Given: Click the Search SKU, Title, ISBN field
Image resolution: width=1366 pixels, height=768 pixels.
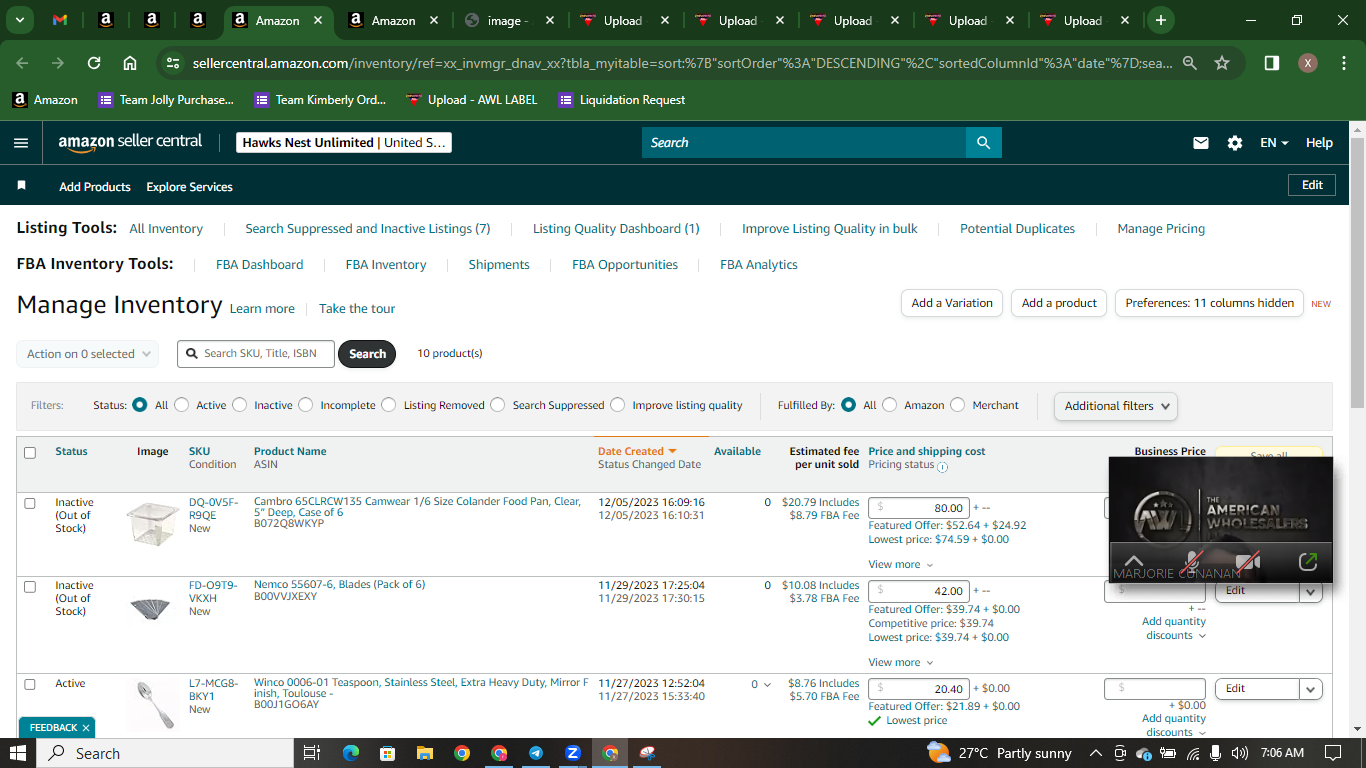Looking at the screenshot, I should [256, 353].
